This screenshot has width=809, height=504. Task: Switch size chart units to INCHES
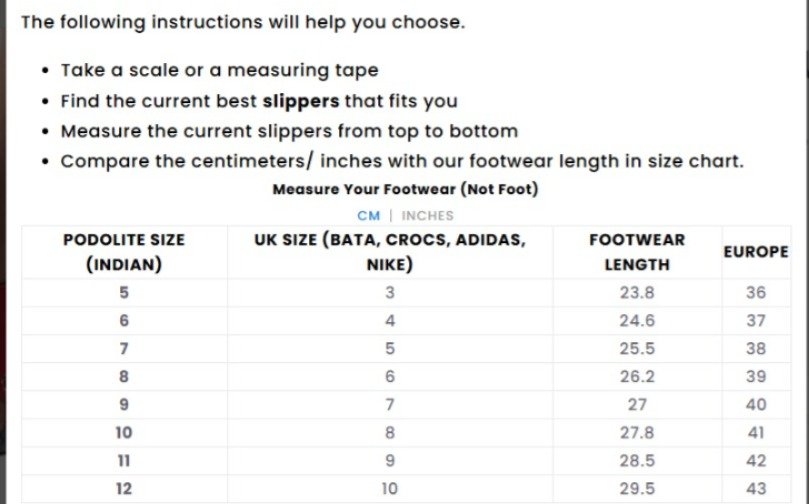point(427,215)
